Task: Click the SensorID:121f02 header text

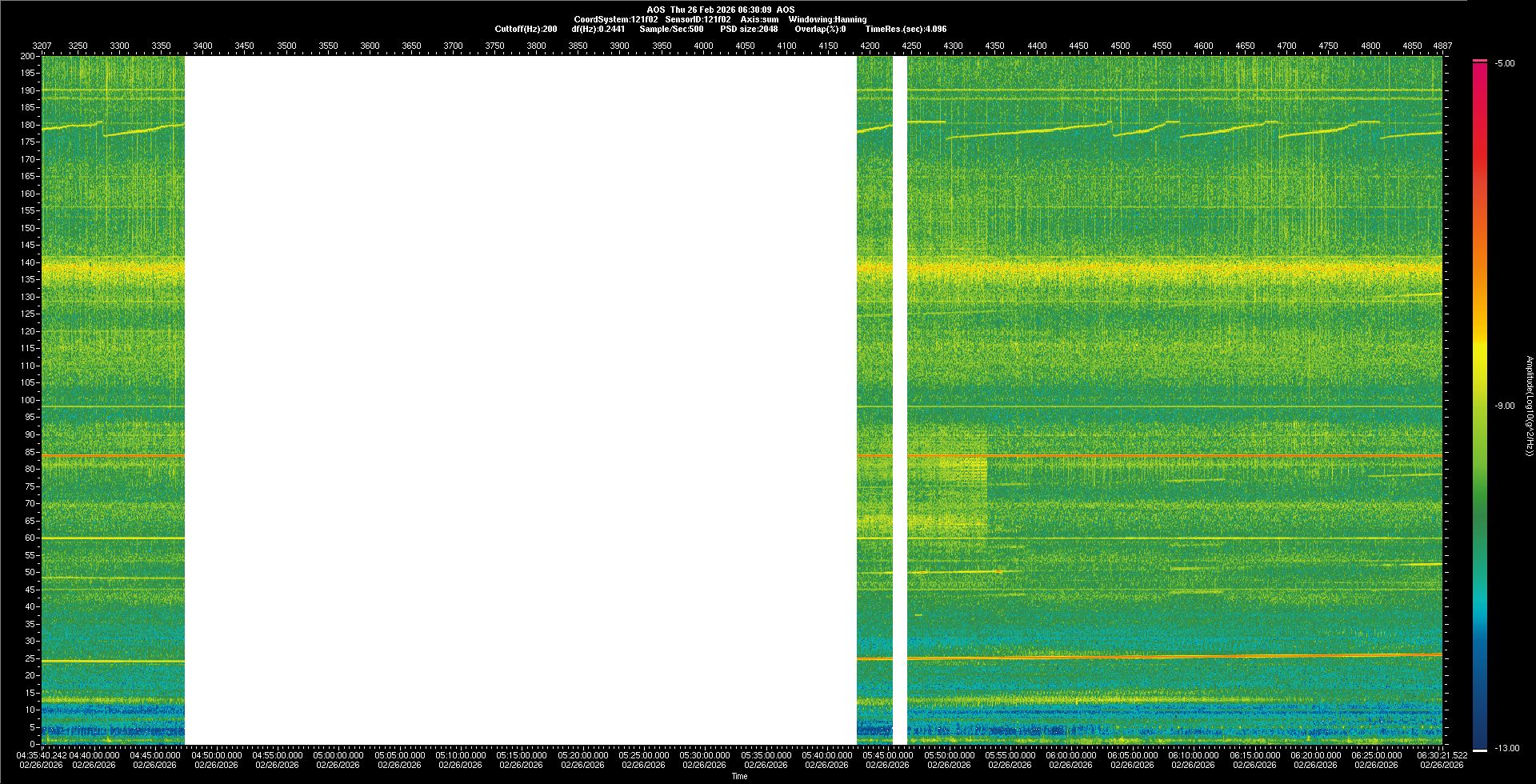Action: click(x=698, y=19)
